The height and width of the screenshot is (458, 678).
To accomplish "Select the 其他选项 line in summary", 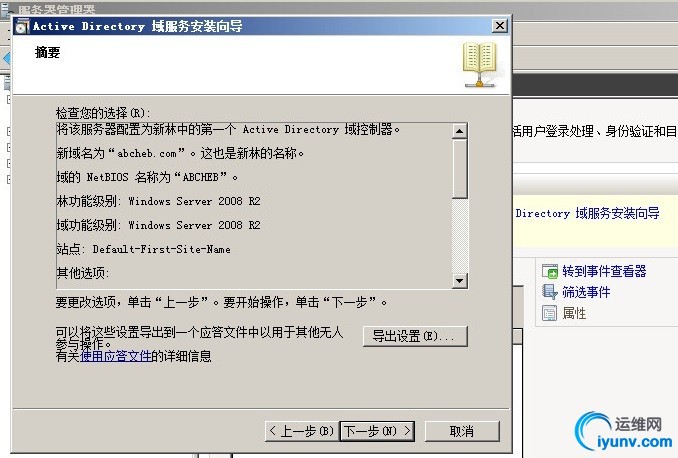I will pyautogui.click(x=83, y=273).
